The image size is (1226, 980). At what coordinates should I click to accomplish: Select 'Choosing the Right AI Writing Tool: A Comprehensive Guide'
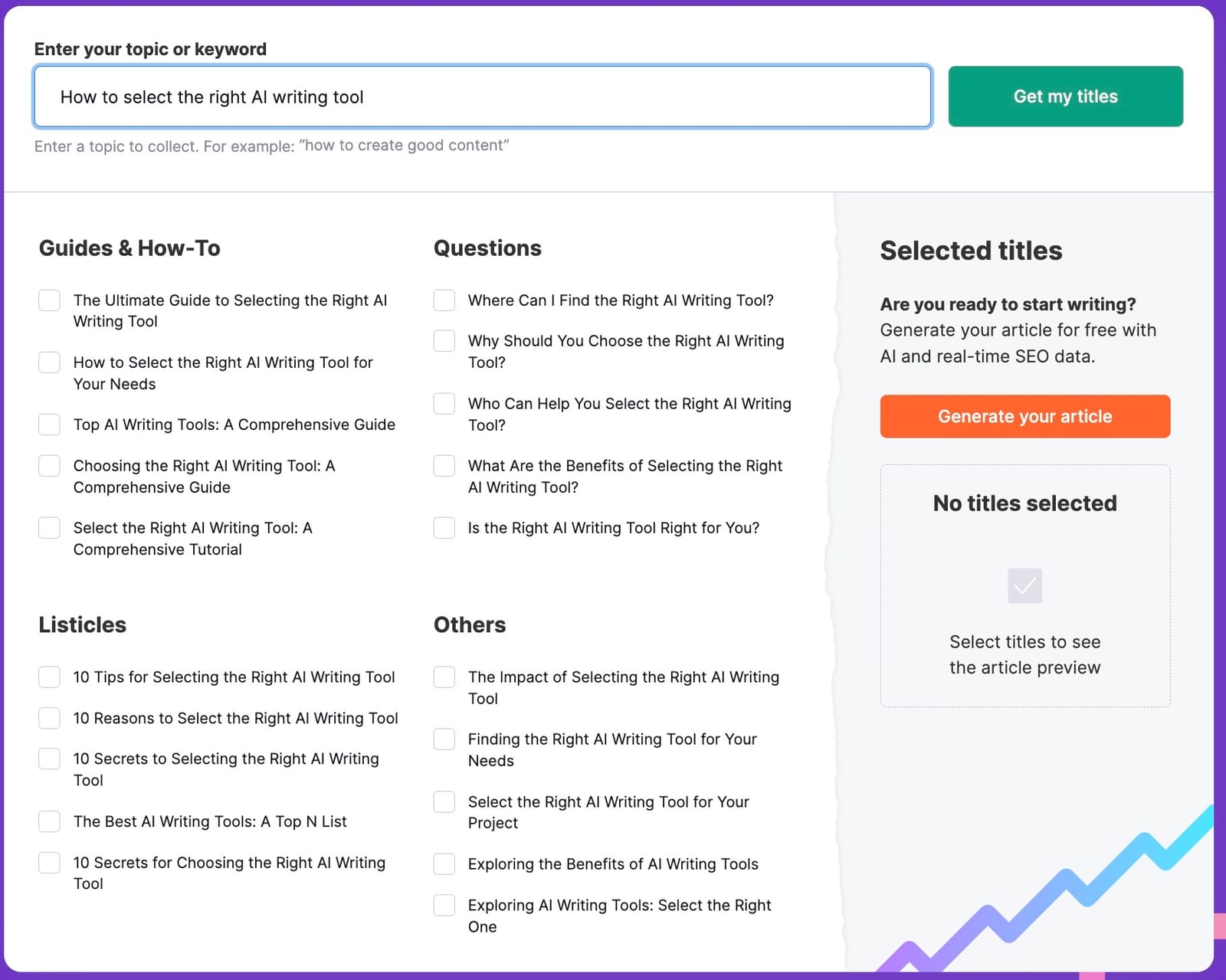(49, 465)
